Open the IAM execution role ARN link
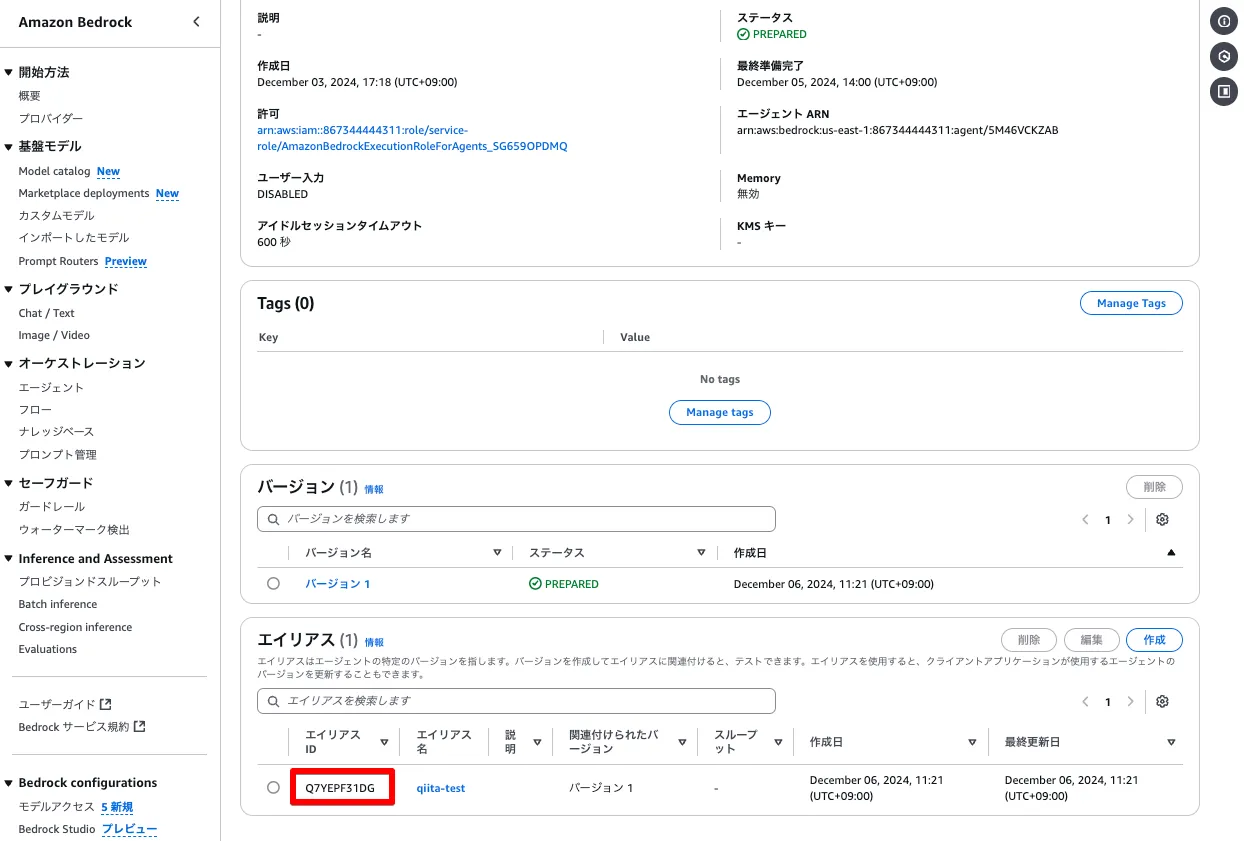The image size is (1244, 841). click(x=412, y=138)
